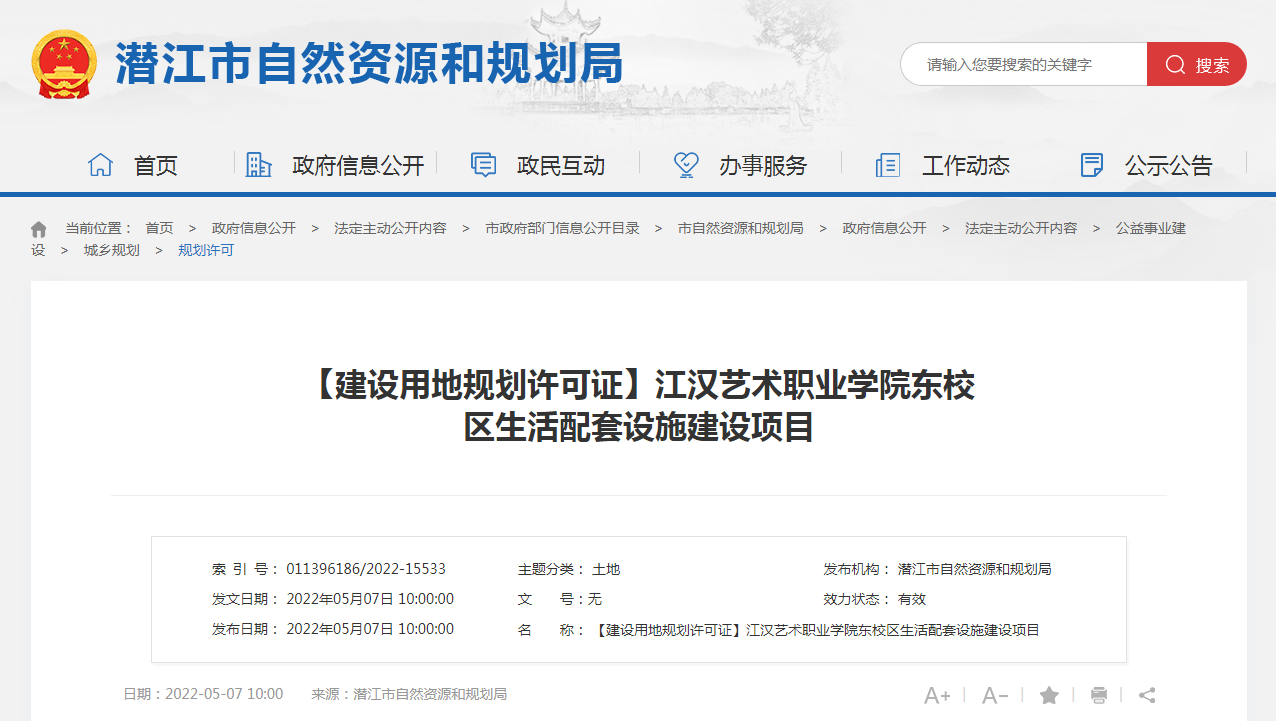Open the 政民互动 menu

[560, 165]
